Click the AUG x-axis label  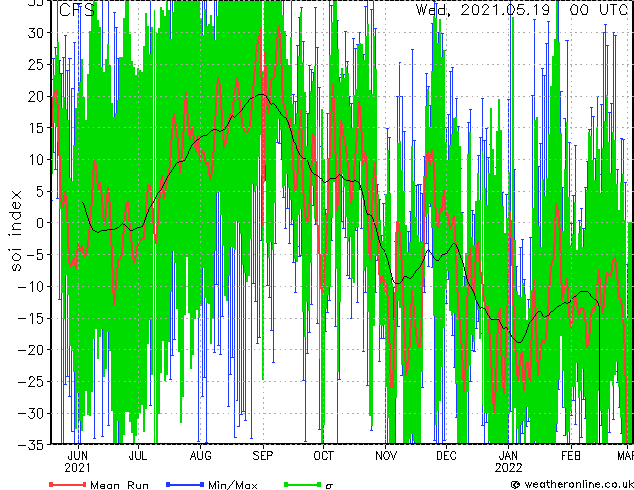click(x=201, y=456)
